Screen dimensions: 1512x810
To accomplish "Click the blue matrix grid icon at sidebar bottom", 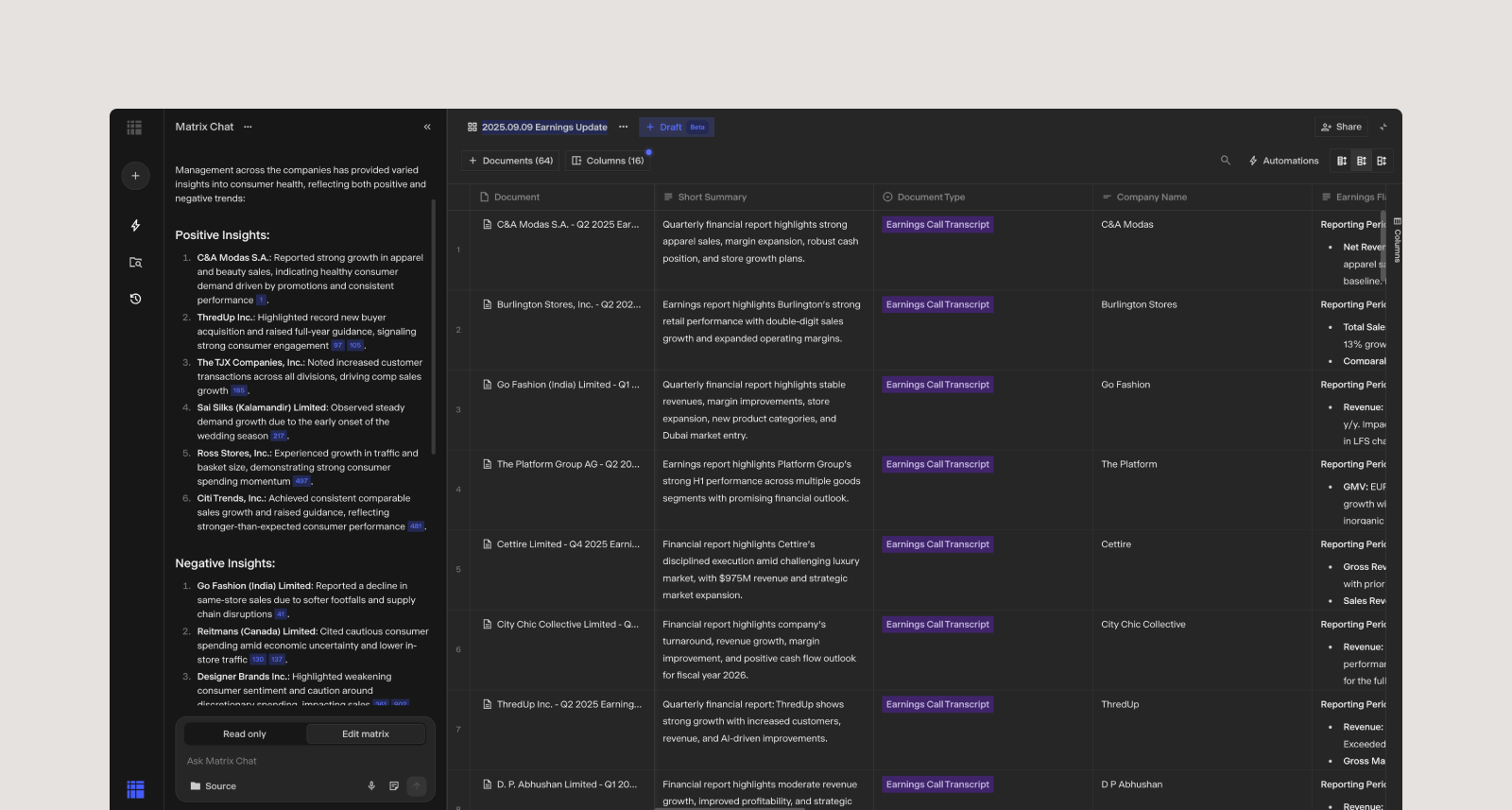I will point(135,789).
